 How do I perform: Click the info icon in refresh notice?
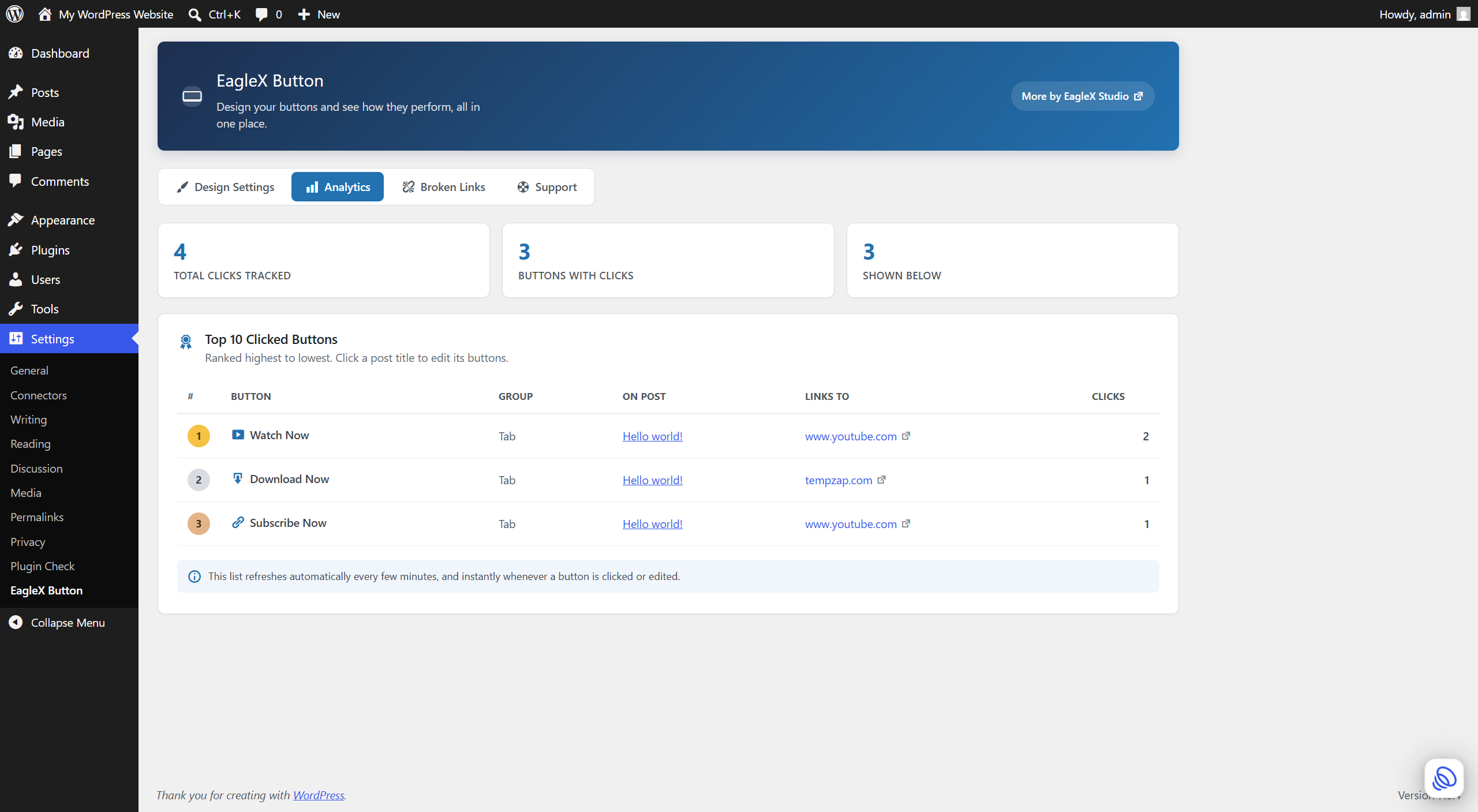[x=194, y=576]
